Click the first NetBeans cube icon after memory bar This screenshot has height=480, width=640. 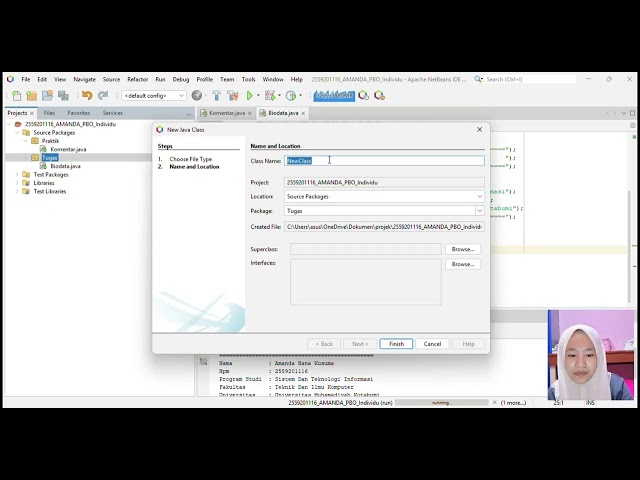363,96
